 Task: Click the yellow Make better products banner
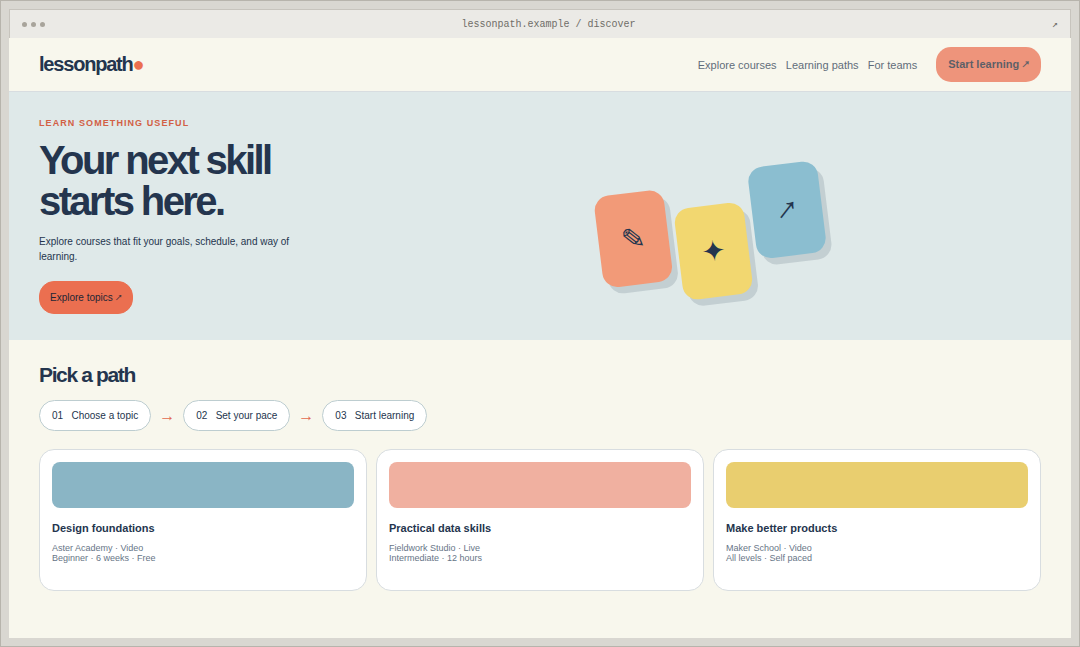877,485
